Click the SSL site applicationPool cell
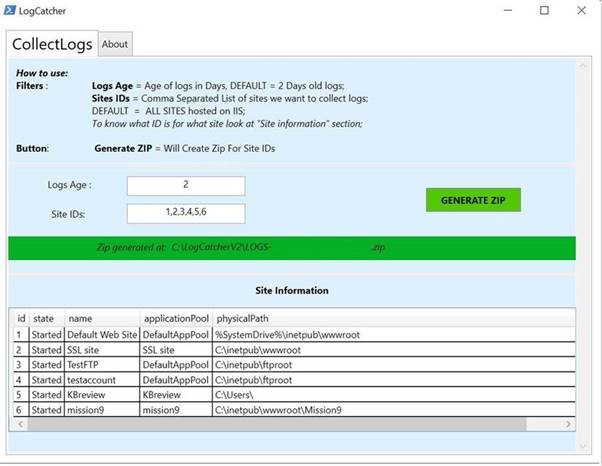Viewport: 602px width, 466px height. point(176,350)
